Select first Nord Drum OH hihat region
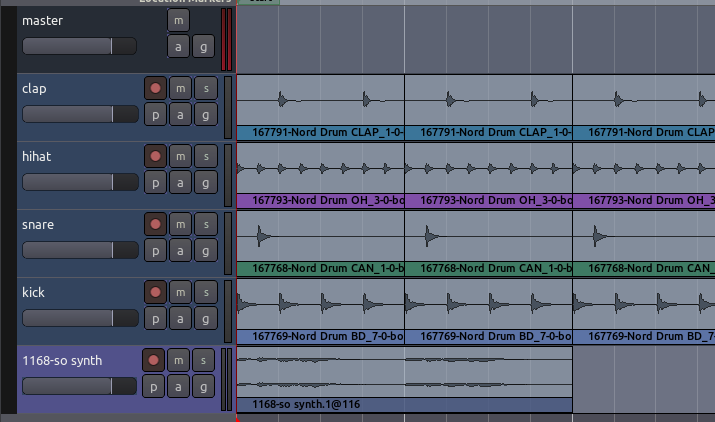Viewport: 715px width, 422px height. tap(321, 175)
